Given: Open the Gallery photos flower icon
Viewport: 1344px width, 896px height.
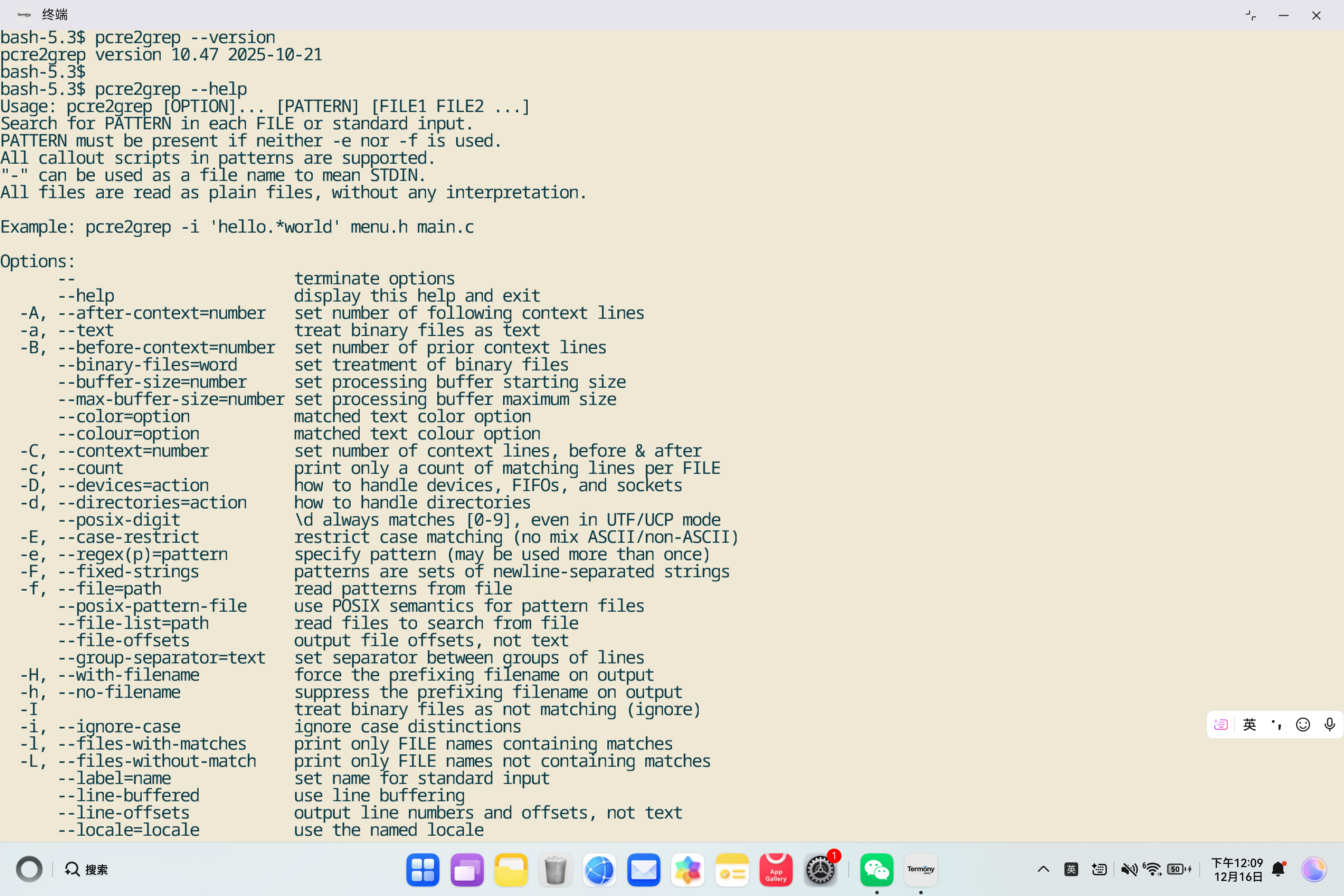Looking at the screenshot, I should 688,869.
